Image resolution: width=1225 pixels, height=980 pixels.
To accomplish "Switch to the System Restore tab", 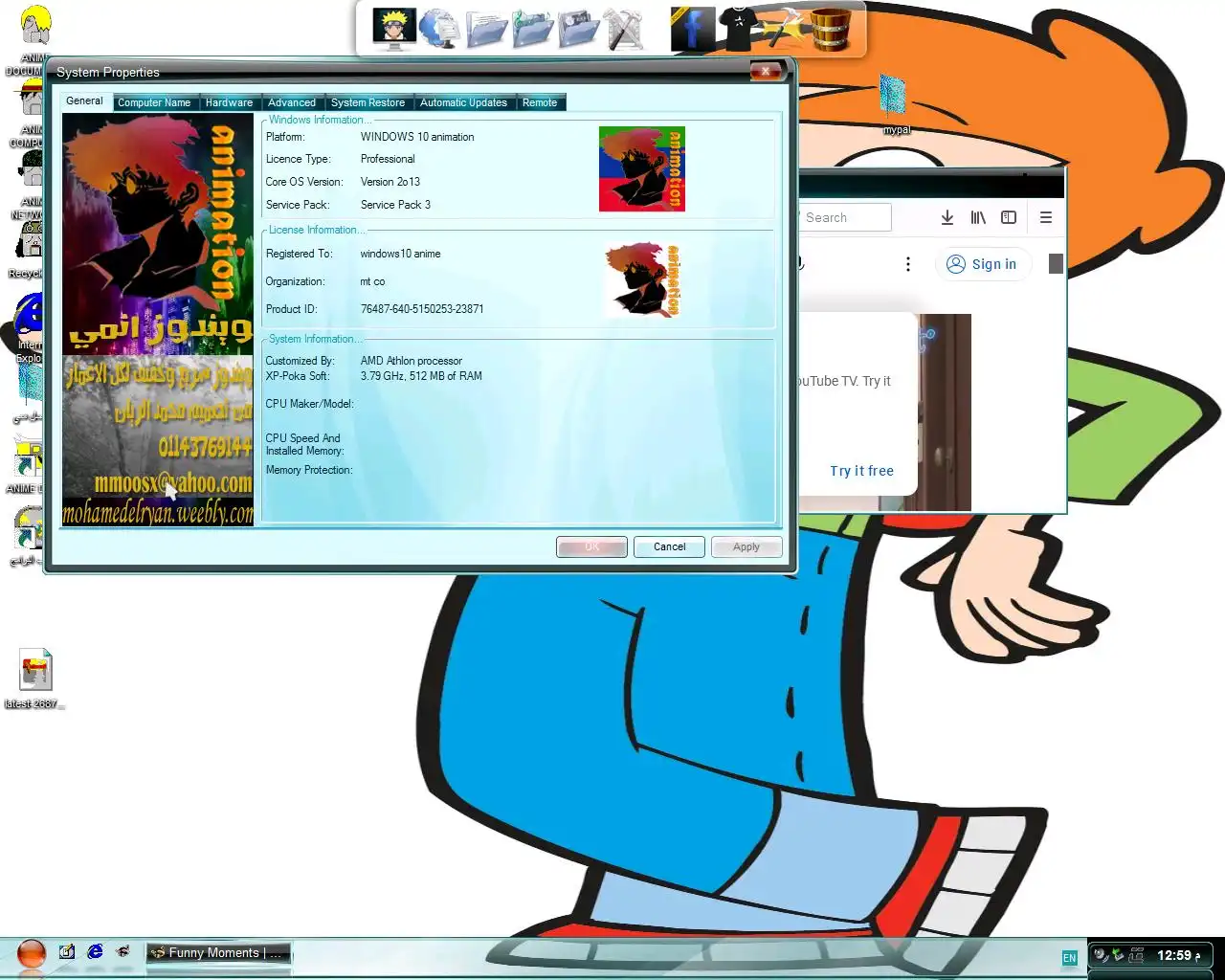I will pos(367,102).
